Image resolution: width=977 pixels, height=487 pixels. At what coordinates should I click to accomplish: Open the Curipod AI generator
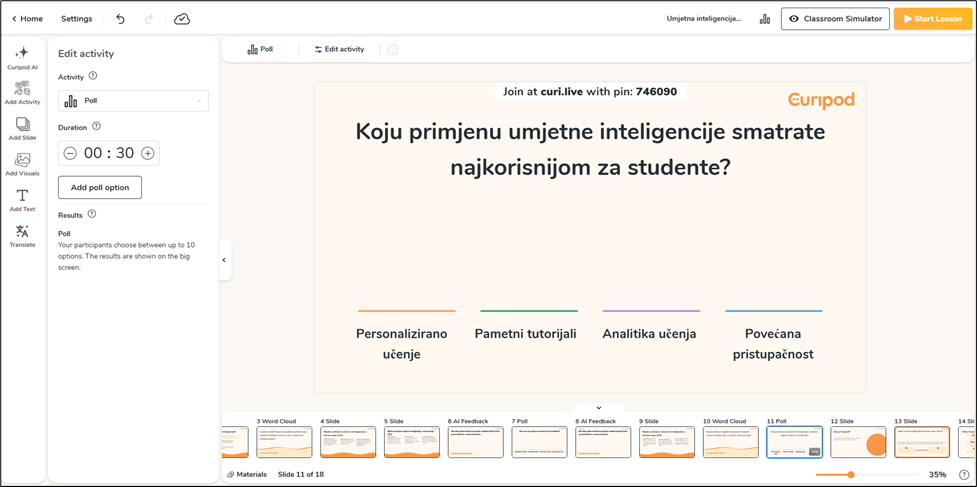22,58
